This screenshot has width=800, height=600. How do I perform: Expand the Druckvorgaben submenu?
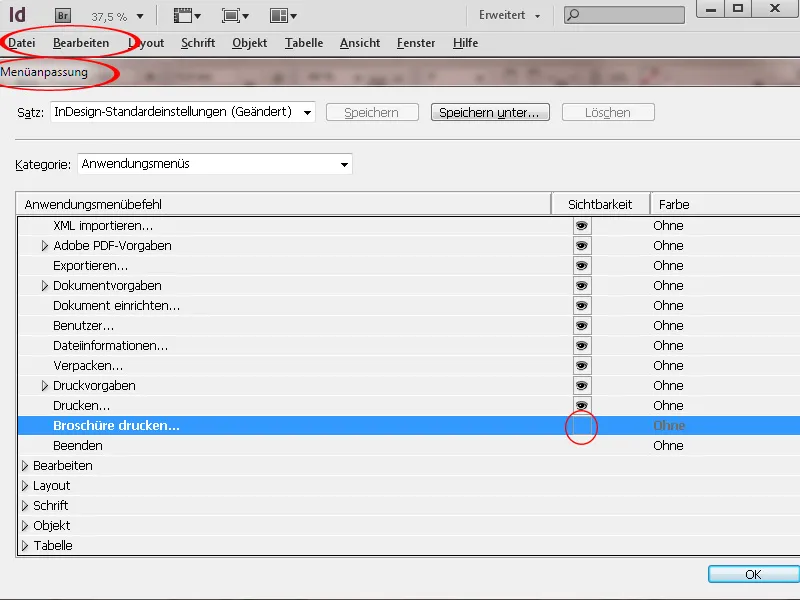(x=44, y=386)
